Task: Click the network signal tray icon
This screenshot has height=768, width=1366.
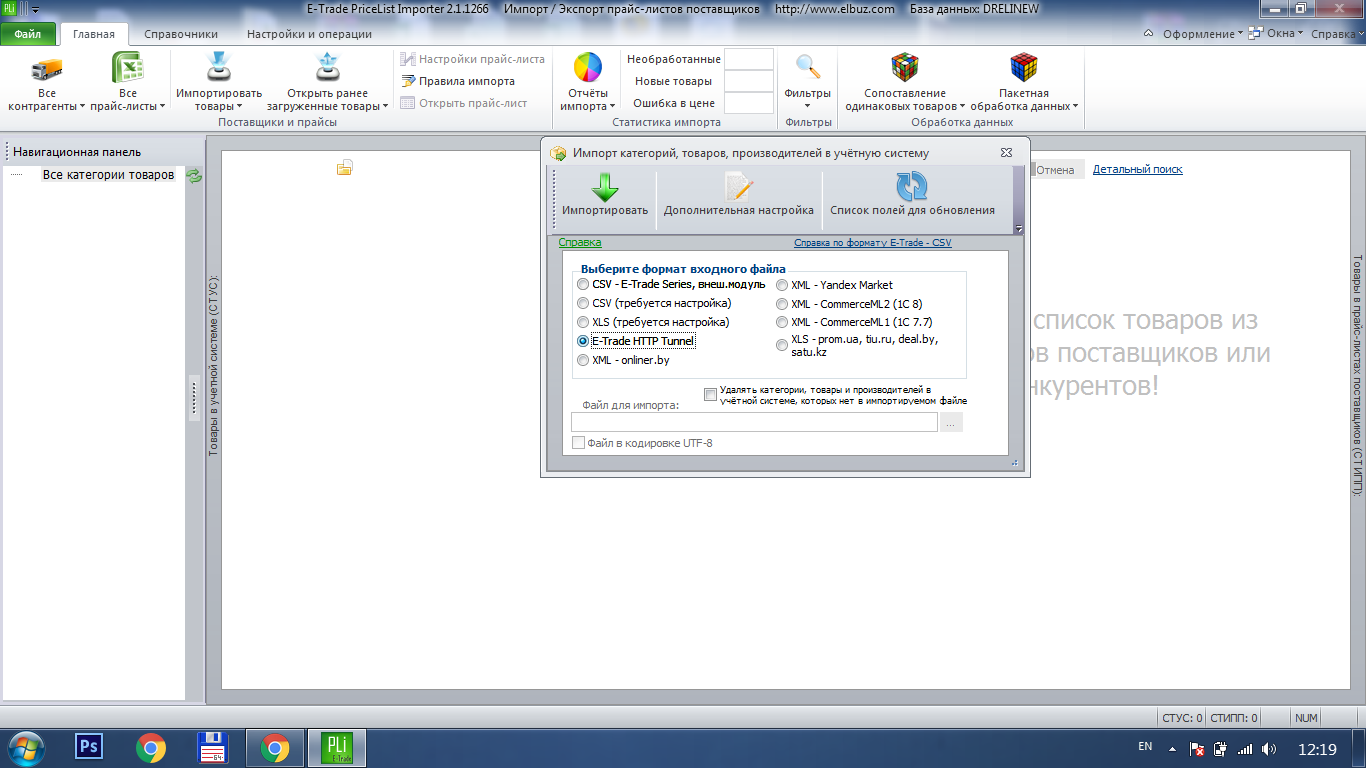Action: (x=1245, y=748)
